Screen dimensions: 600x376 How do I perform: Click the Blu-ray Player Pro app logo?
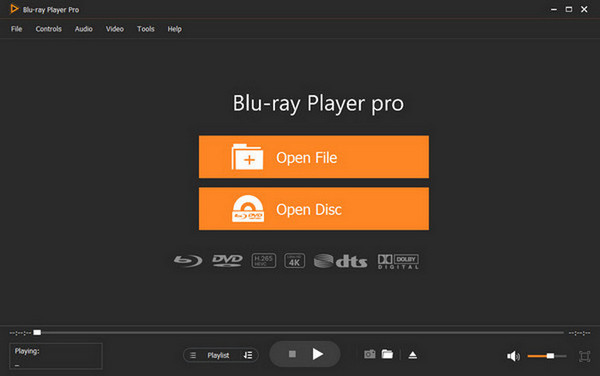click(x=14, y=9)
